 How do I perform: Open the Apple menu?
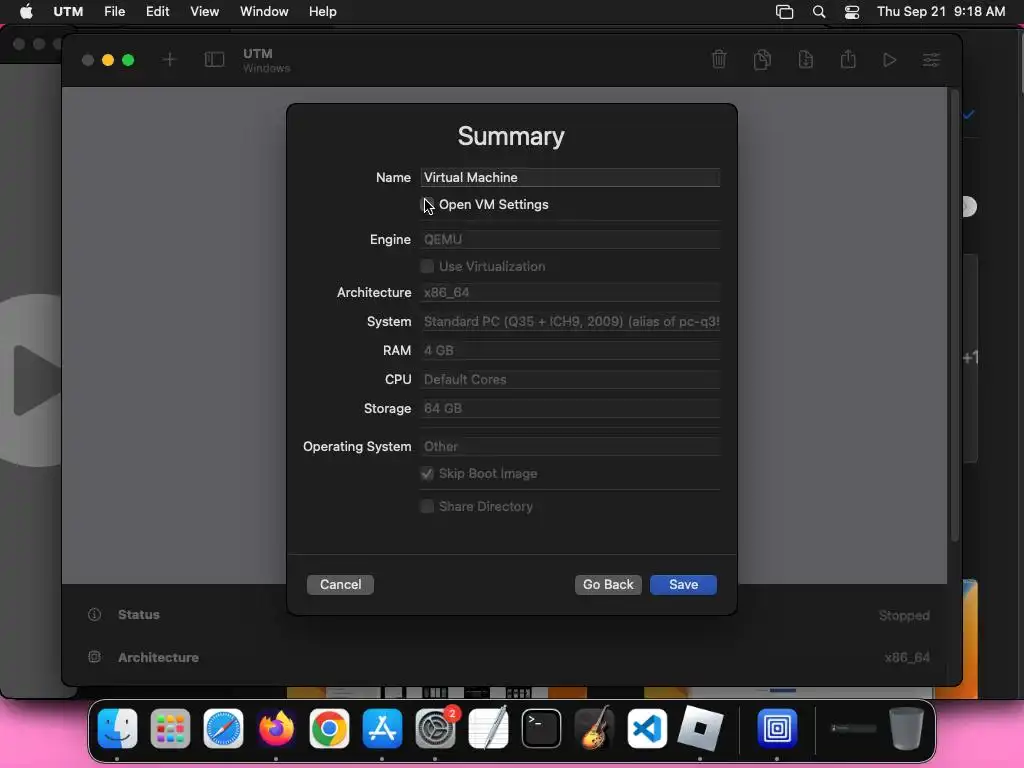tap(26, 12)
